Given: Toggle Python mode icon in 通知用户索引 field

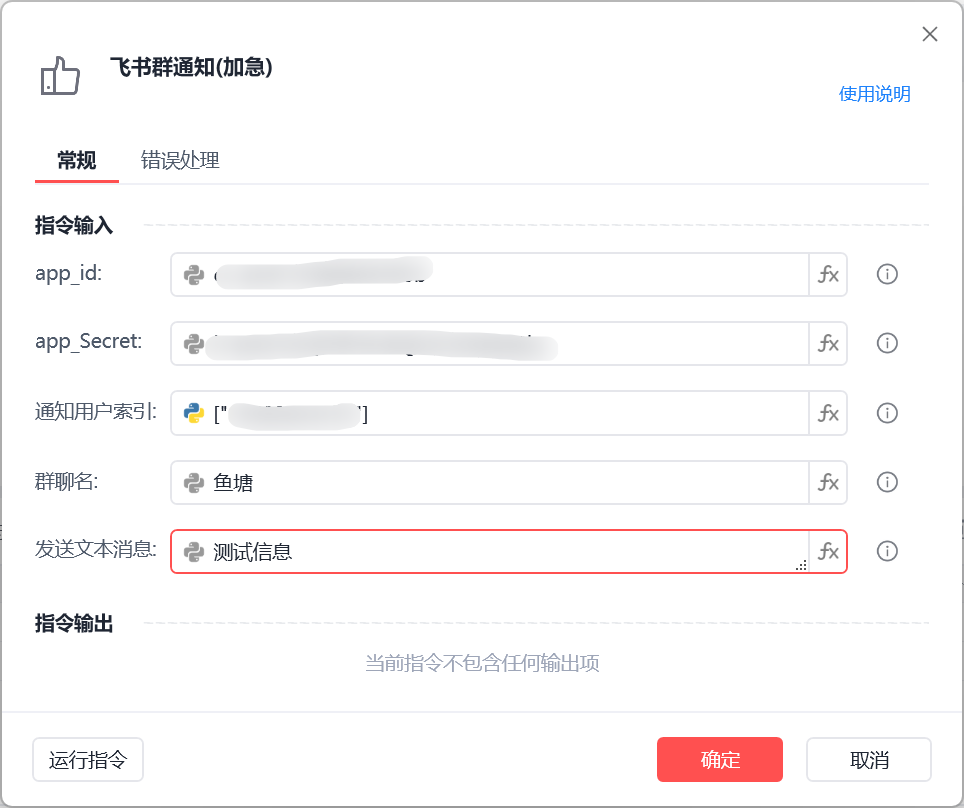Looking at the screenshot, I should click(194, 413).
